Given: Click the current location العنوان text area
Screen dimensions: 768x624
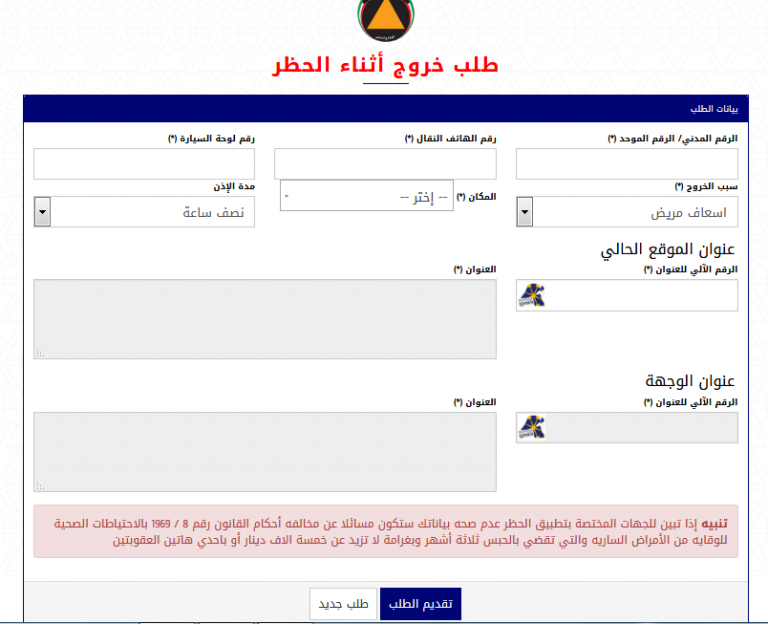Looking at the screenshot, I should tap(265, 319).
